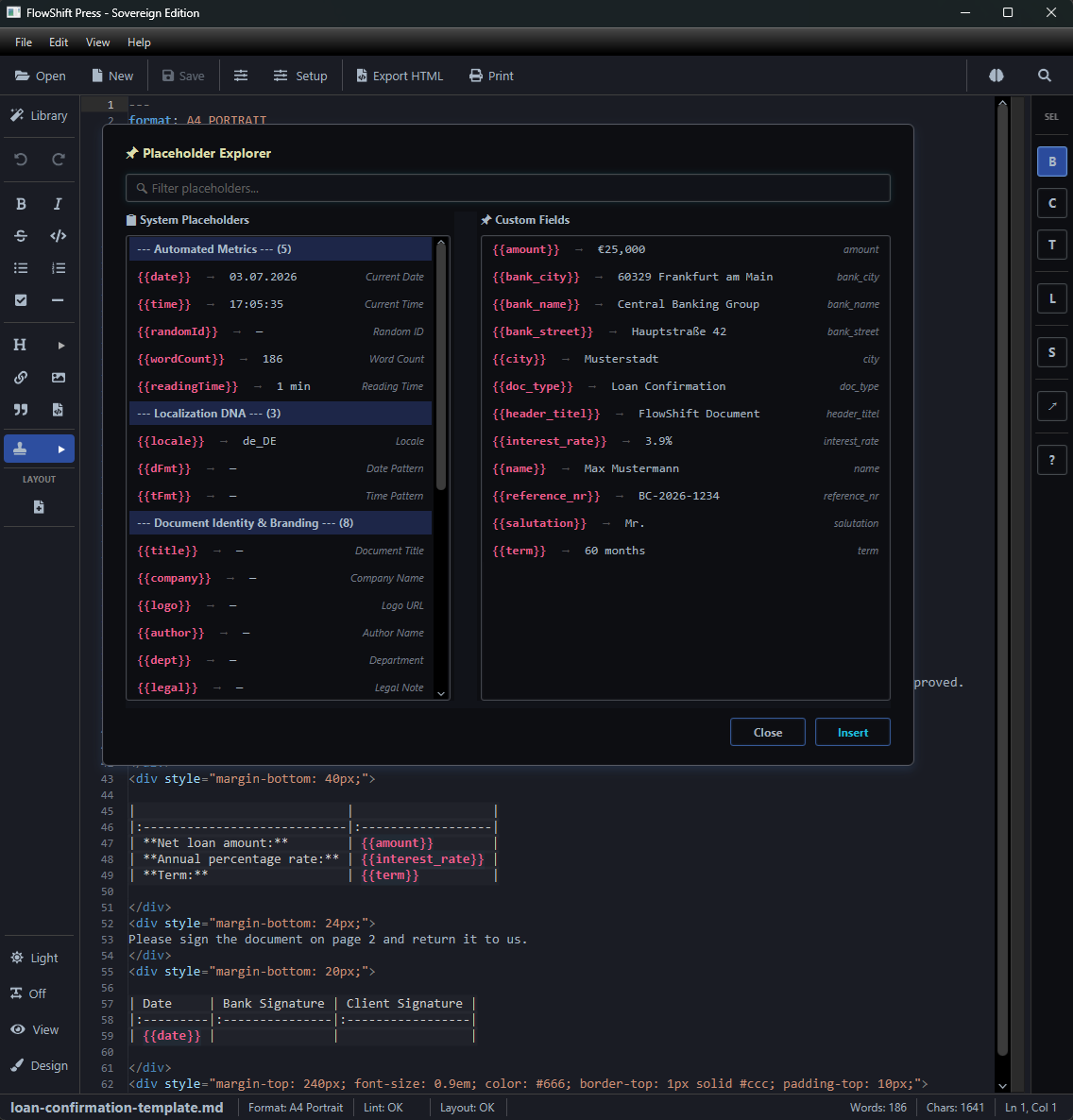Insert task checkbox list icon
The width and height of the screenshot is (1073, 1120).
21,300
